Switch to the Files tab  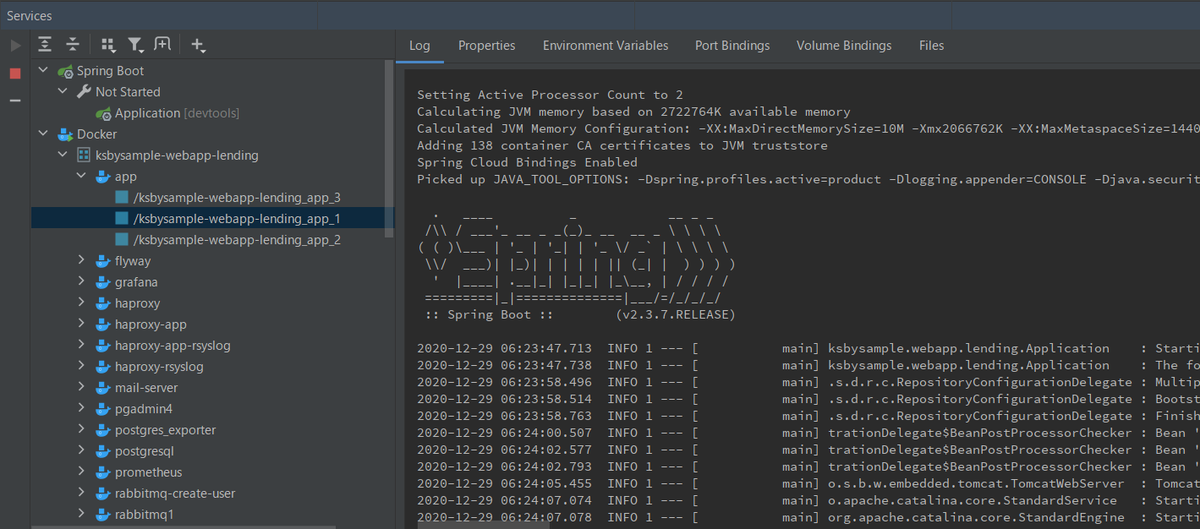[931, 45]
